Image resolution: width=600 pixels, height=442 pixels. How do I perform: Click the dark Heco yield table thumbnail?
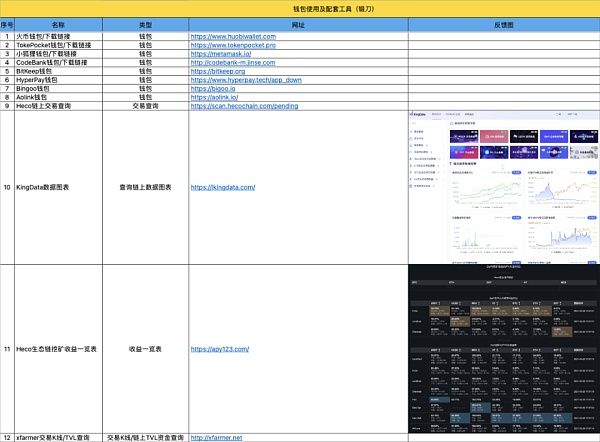pos(504,348)
